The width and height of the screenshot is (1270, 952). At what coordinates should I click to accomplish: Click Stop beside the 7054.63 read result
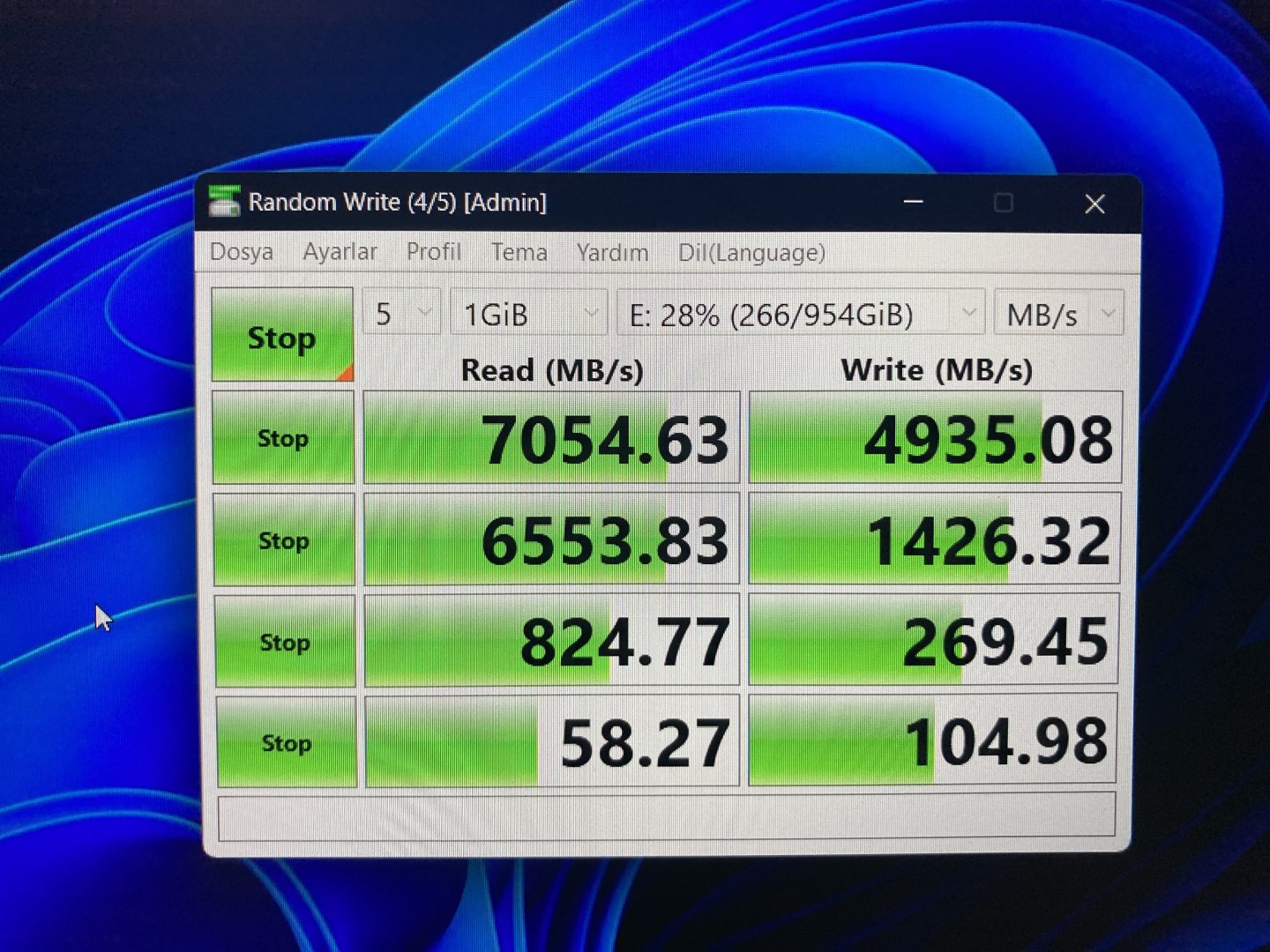pos(283,438)
